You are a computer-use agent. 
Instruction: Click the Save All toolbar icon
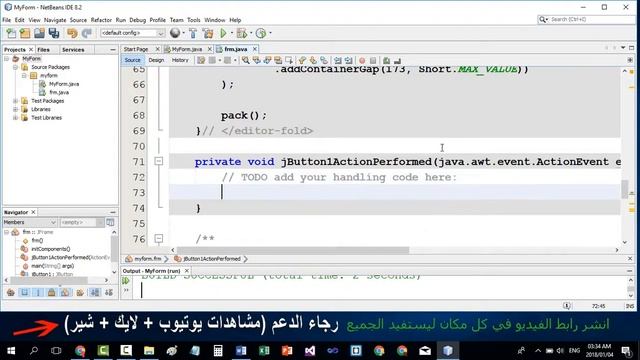(53, 33)
